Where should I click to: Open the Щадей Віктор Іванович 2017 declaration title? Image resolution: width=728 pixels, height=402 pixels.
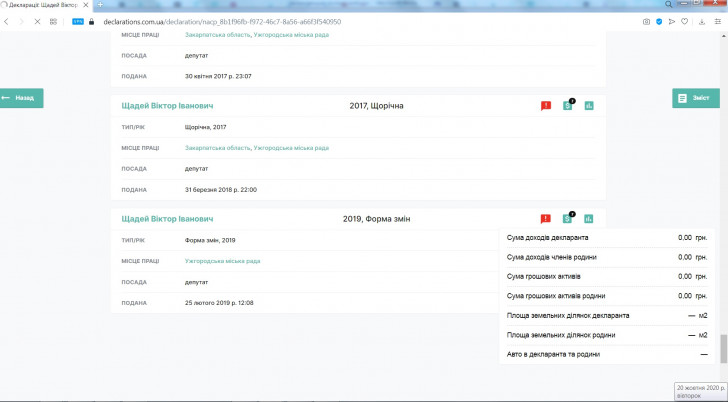point(167,106)
